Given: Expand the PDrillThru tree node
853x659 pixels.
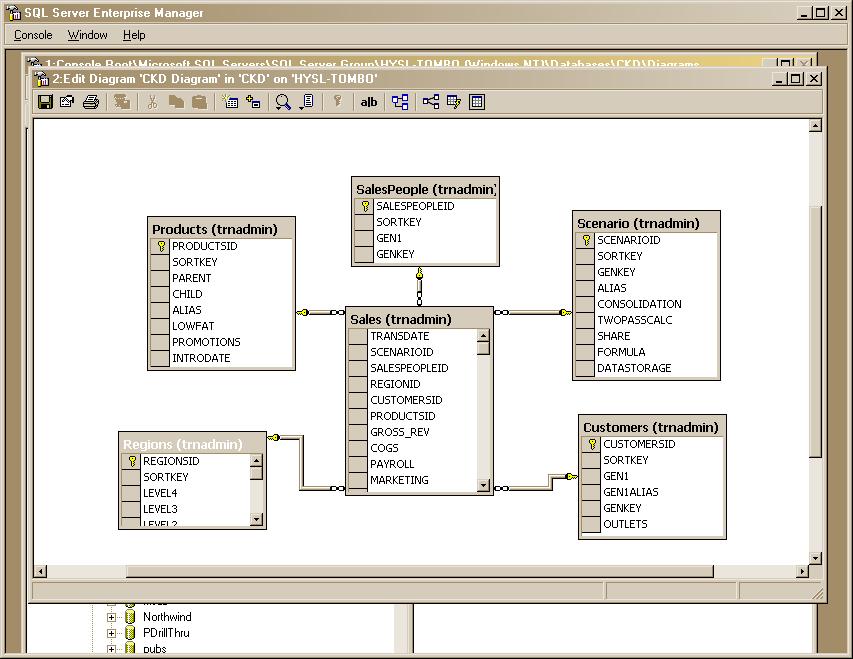Looking at the screenshot, I should tap(112, 633).
